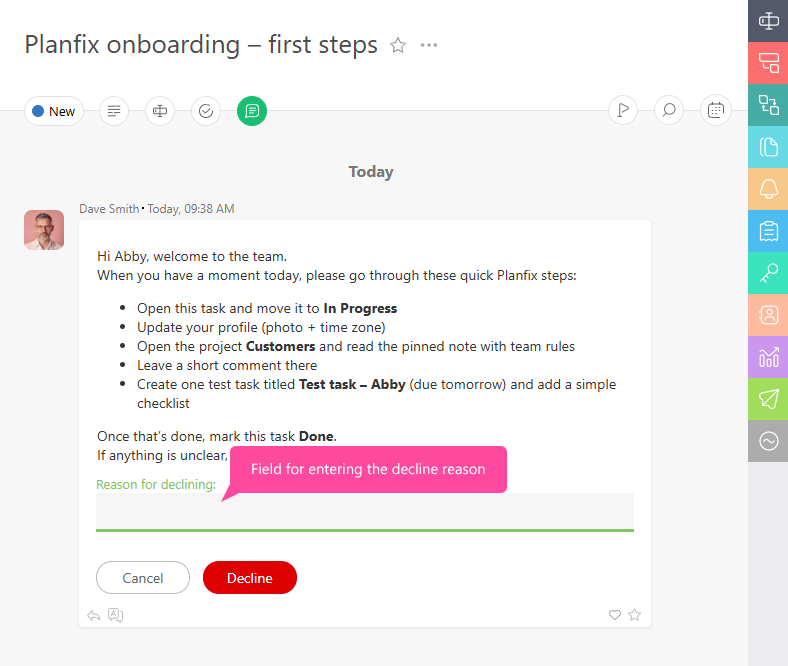Click Dave Smith's avatar photo
Screen dimensions: 788x666
pos(44,230)
